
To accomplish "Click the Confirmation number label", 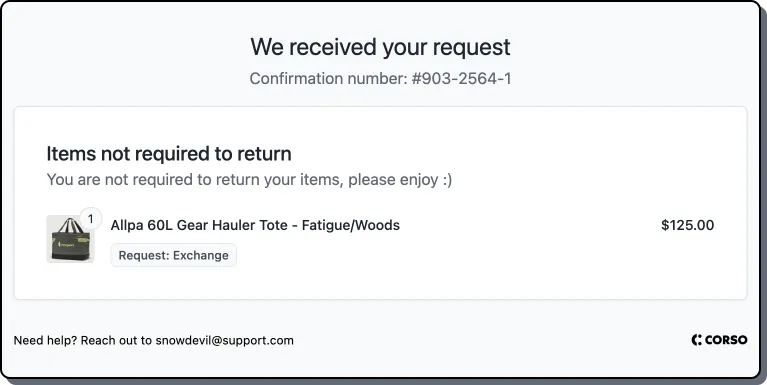I will point(328,79).
